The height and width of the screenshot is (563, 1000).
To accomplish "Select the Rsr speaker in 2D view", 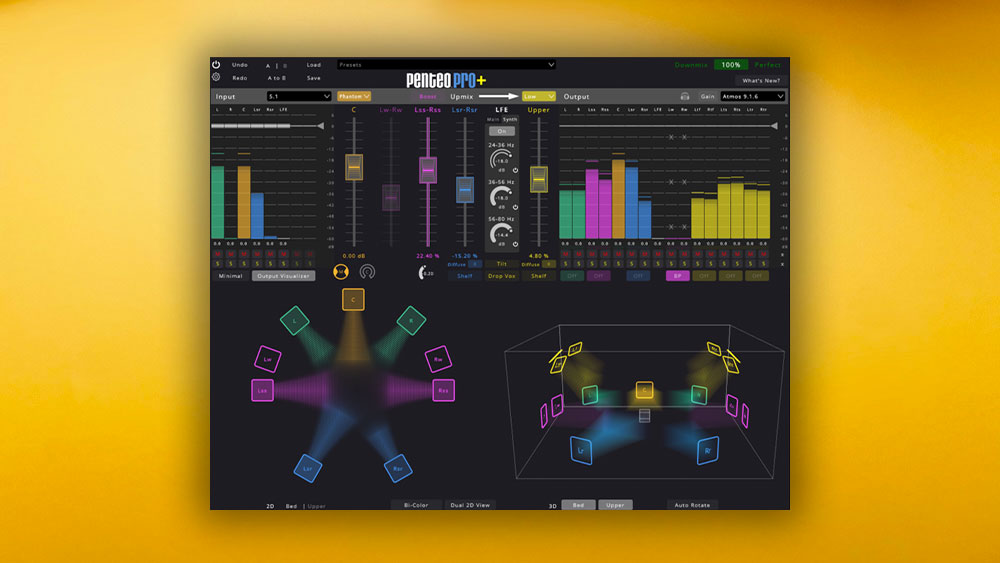I will coord(398,468).
